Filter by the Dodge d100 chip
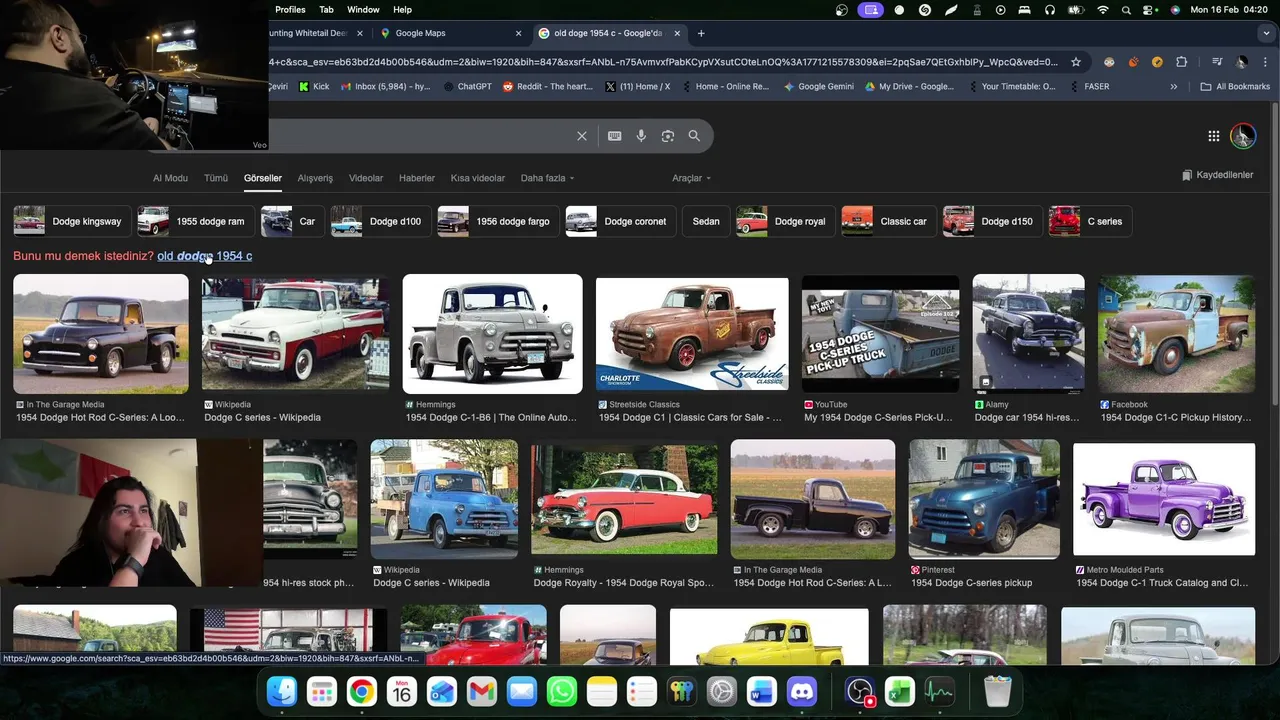Image resolution: width=1280 pixels, height=720 pixels. point(380,221)
